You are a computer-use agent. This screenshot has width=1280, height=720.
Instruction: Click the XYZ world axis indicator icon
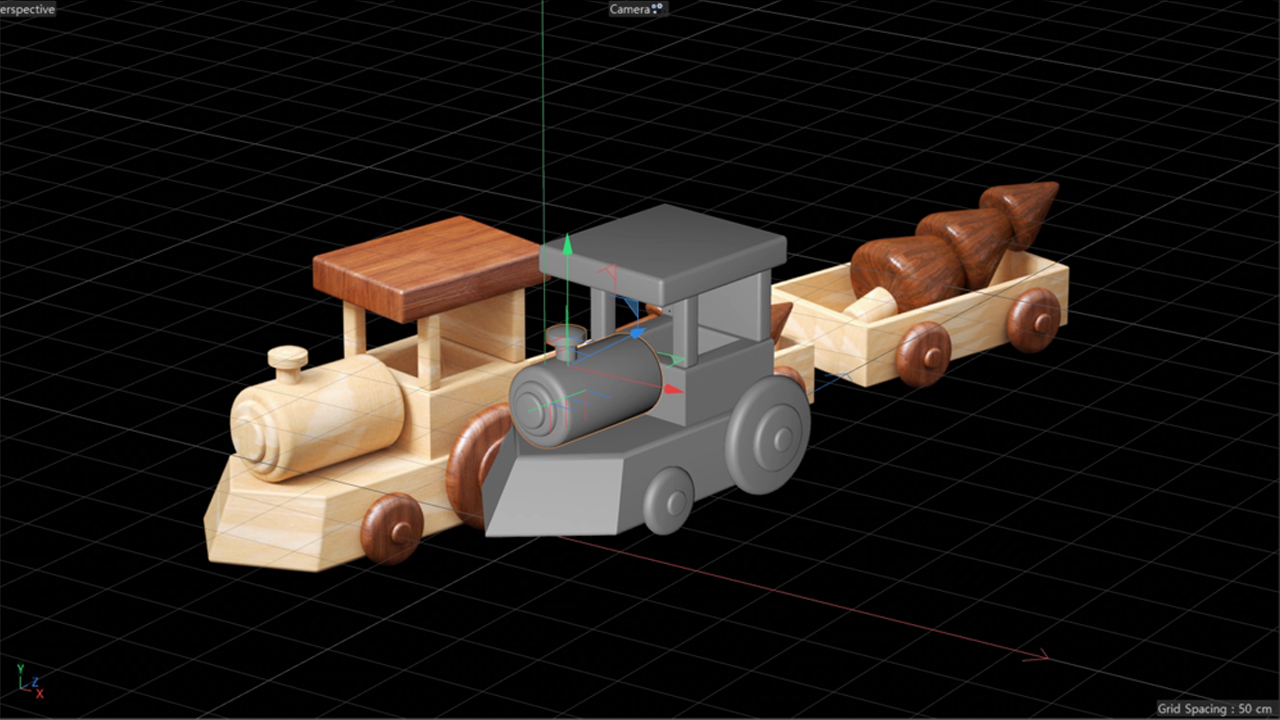tap(29, 681)
